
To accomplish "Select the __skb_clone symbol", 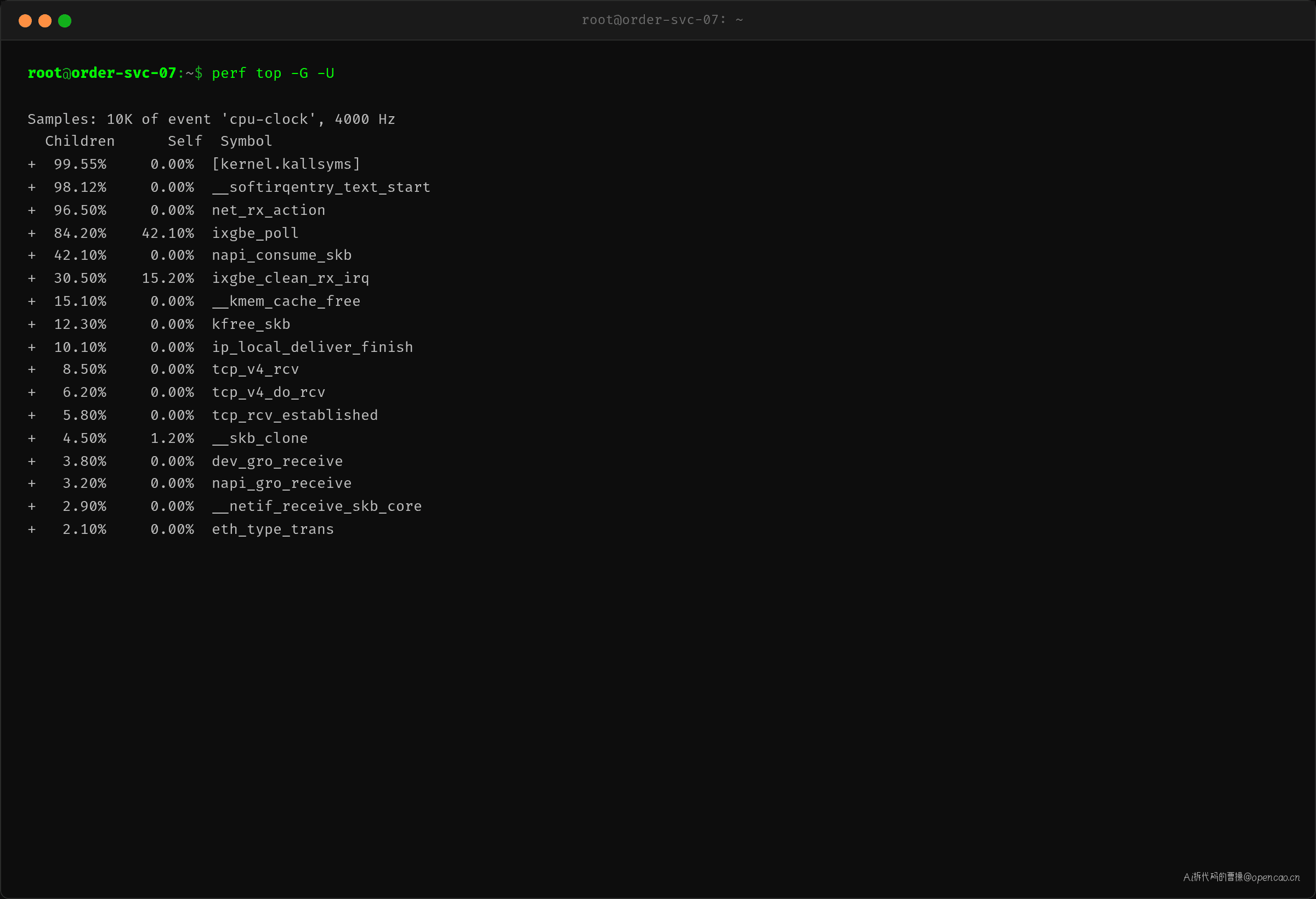I will click(x=260, y=438).
